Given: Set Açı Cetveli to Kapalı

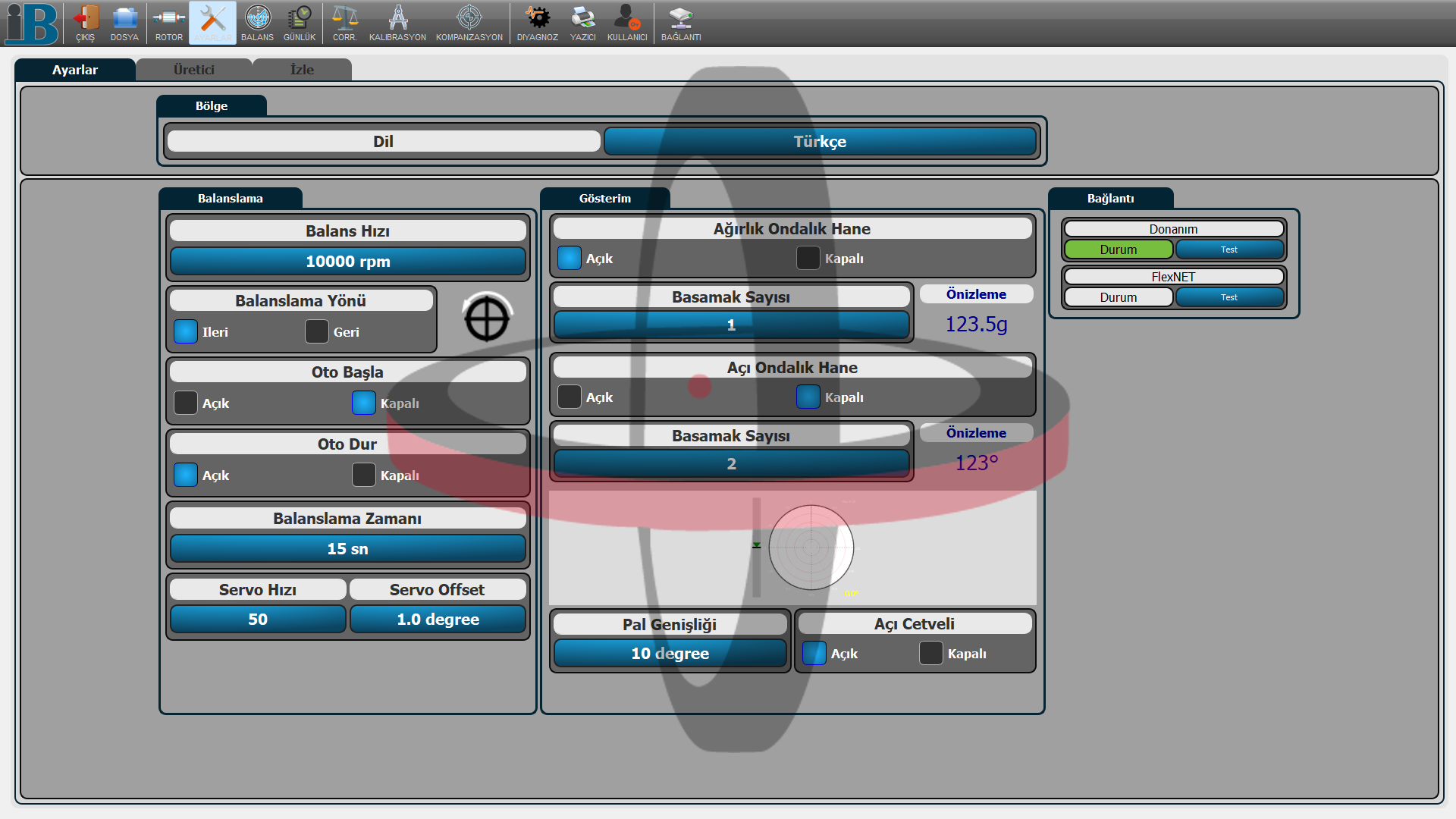Looking at the screenshot, I should point(930,653).
